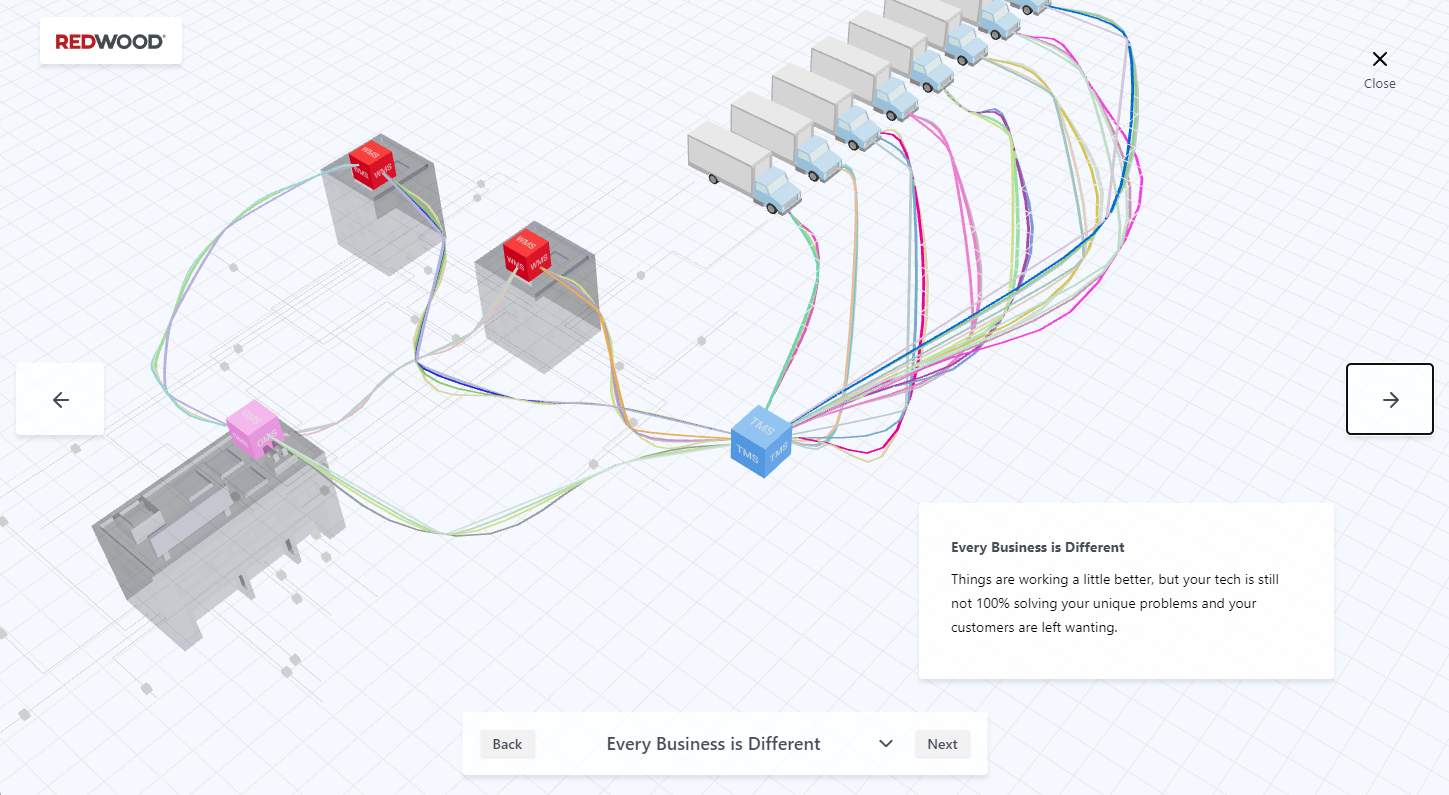Screen dimensions: 1449x795
Task: Select the blue TMS cube
Action: click(x=761, y=441)
